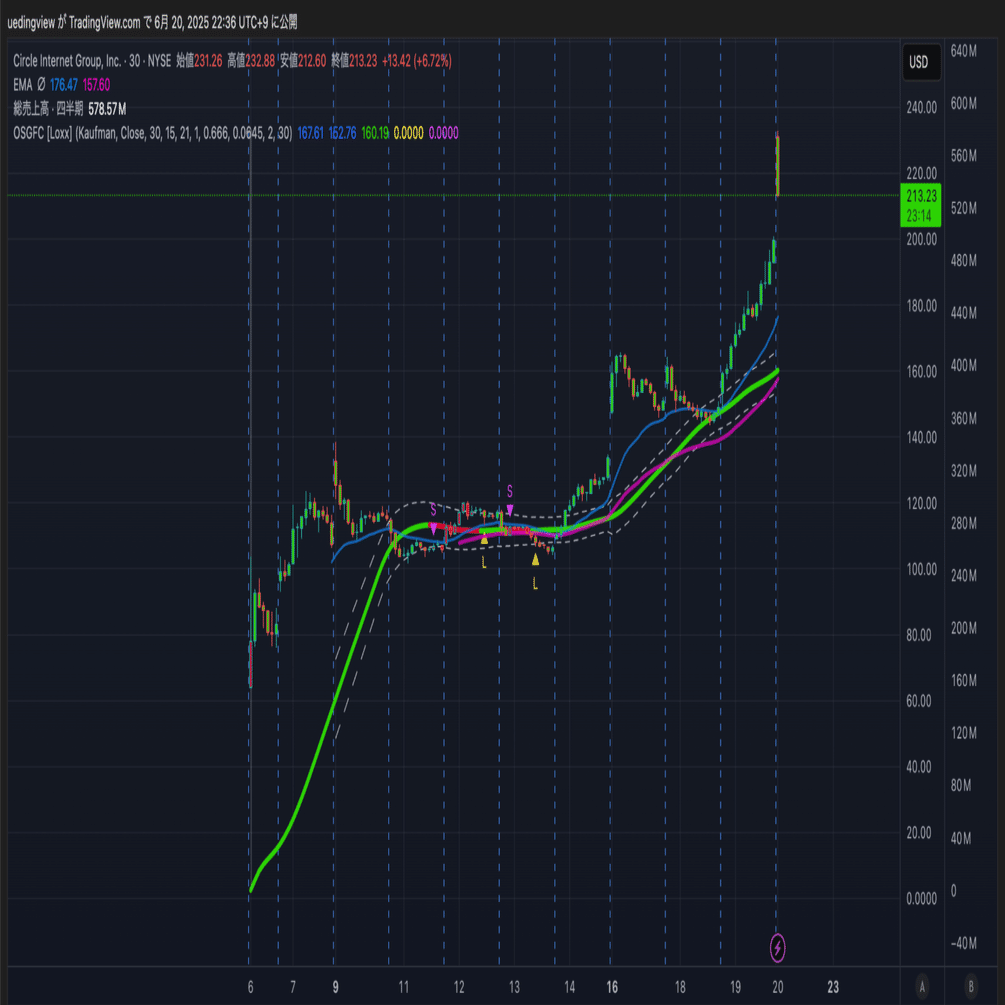Click the 640M volume axis label
1005x1005 pixels.
tap(963, 51)
